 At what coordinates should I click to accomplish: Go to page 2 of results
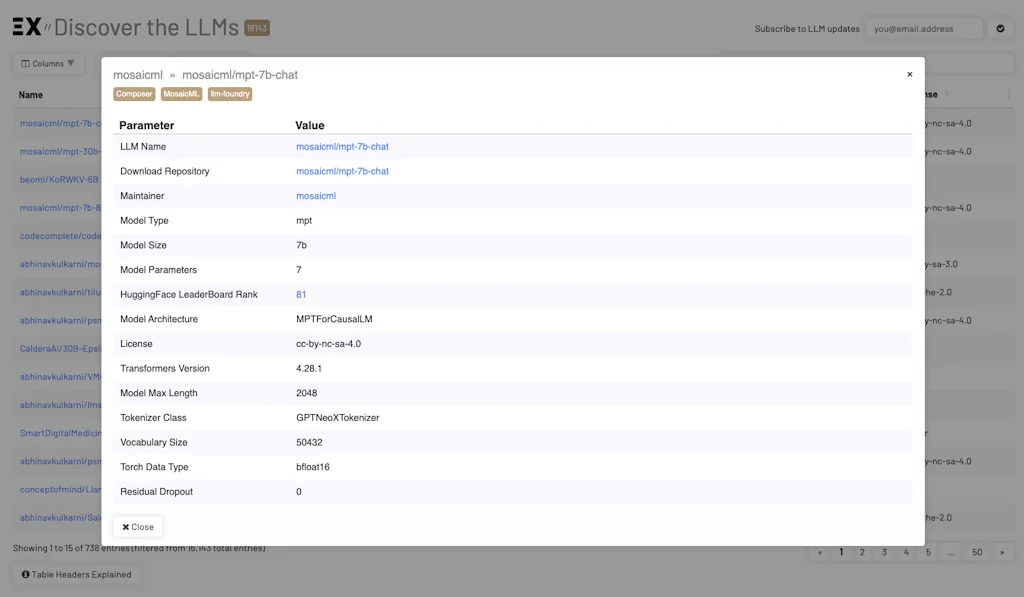click(x=862, y=551)
